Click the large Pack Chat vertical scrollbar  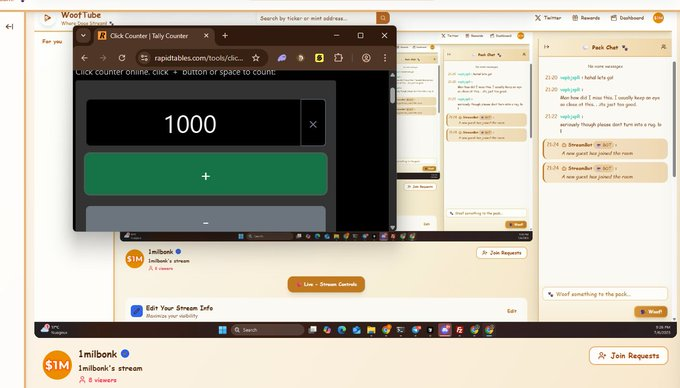[x=674, y=119]
